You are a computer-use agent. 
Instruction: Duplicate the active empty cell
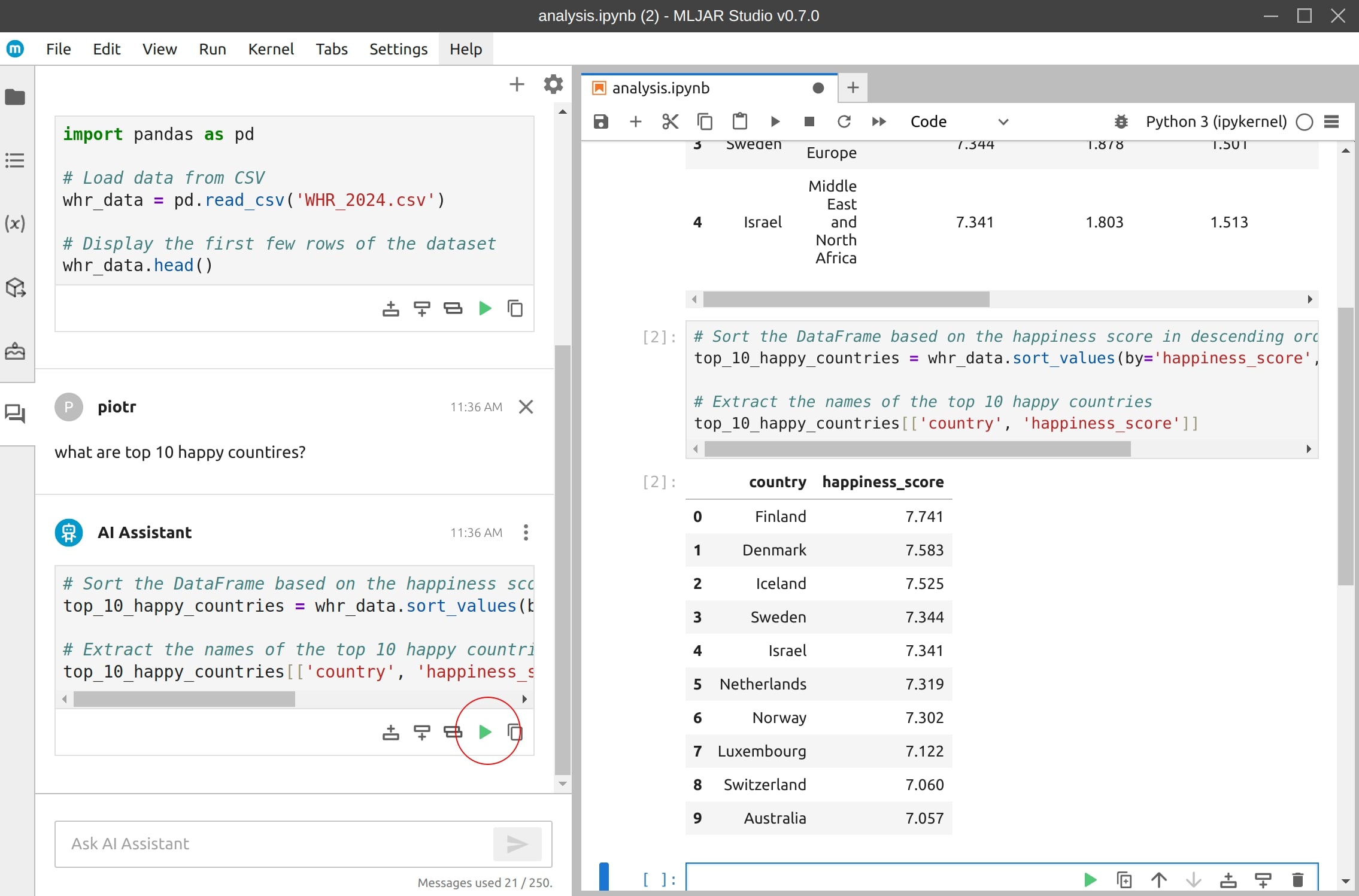(1124, 879)
